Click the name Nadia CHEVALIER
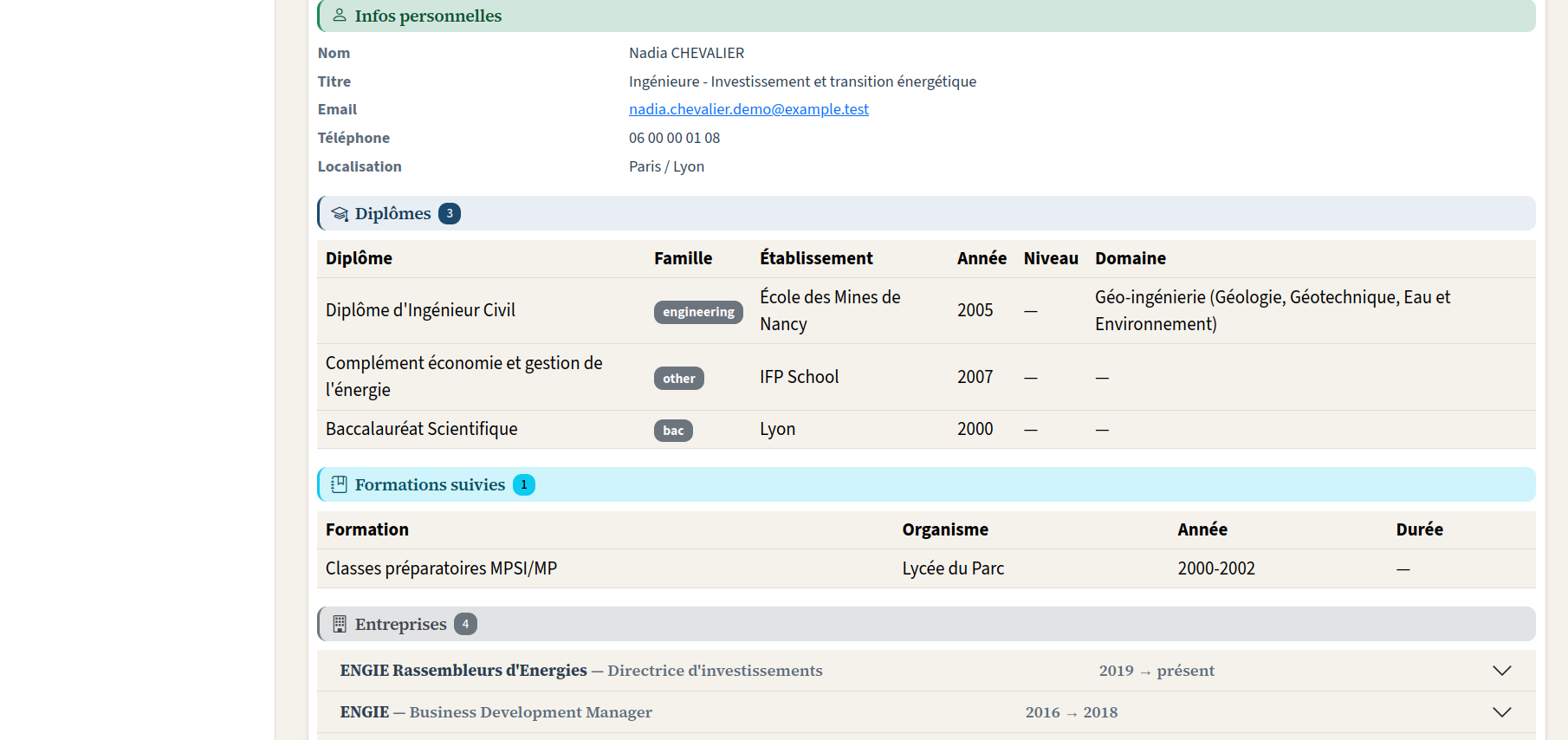Screen dimensions: 1568x740 [x=686, y=53]
